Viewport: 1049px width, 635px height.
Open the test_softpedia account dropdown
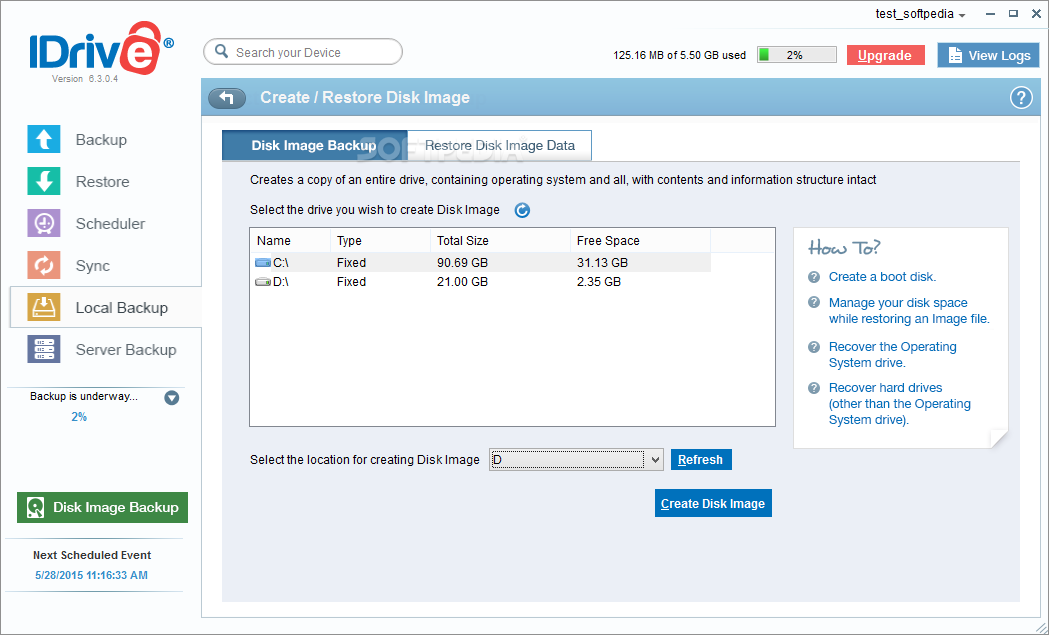click(921, 14)
